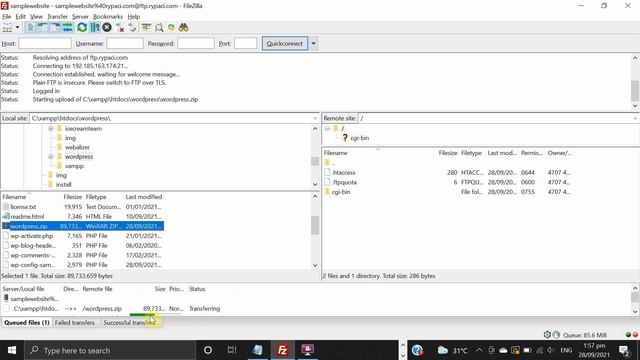This screenshot has height=360, width=640.
Task: Open the directory listing filters dialog
Action: pos(147,28)
